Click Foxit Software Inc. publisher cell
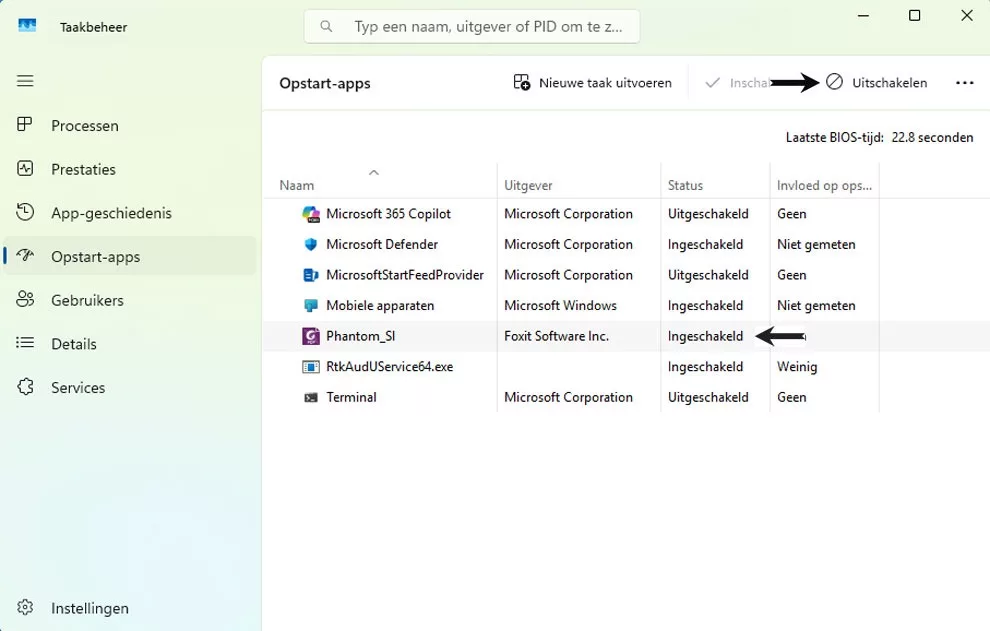Viewport: 990px width, 631px height. (x=556, y=336)
